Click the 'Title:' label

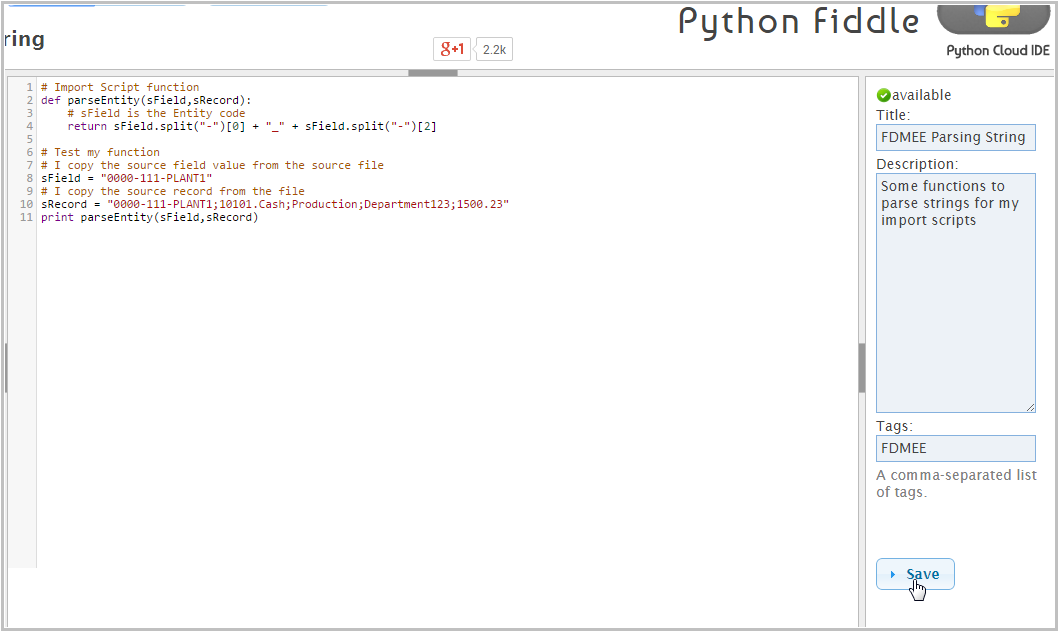coord(893,115)
